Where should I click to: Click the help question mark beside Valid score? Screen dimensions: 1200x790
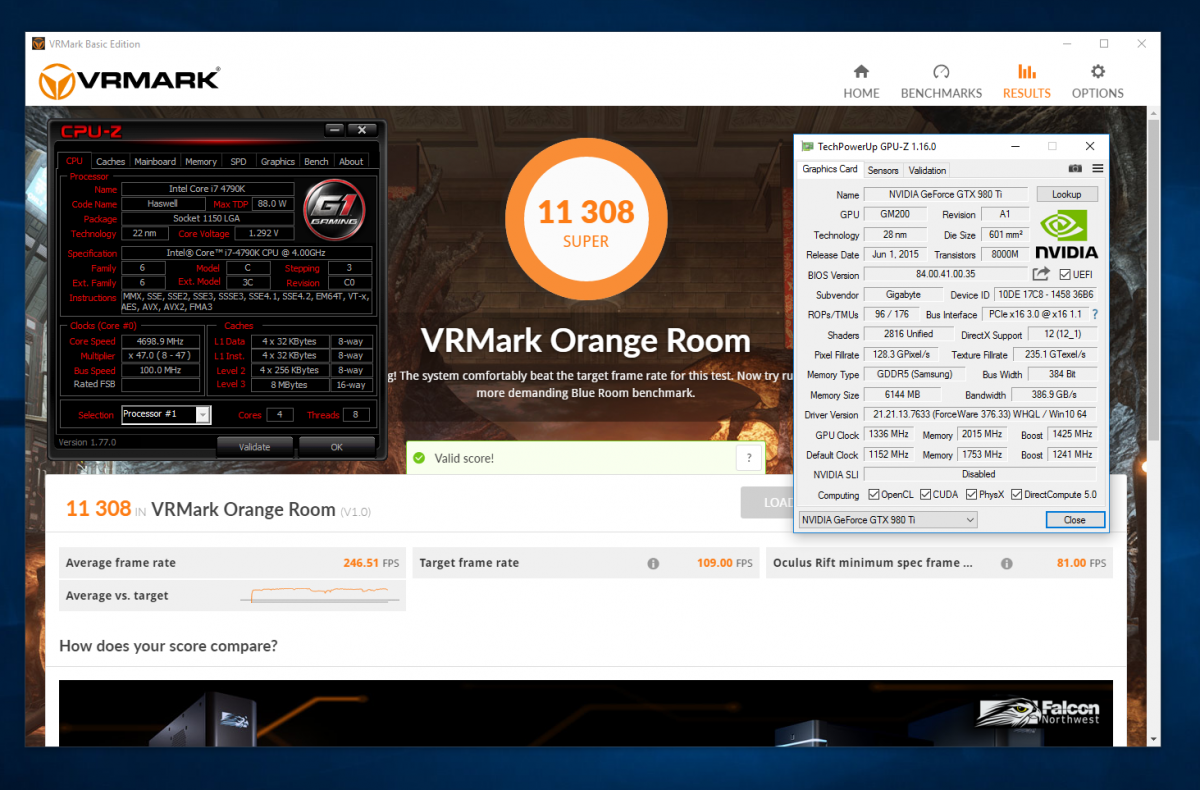tap(749, 458)
